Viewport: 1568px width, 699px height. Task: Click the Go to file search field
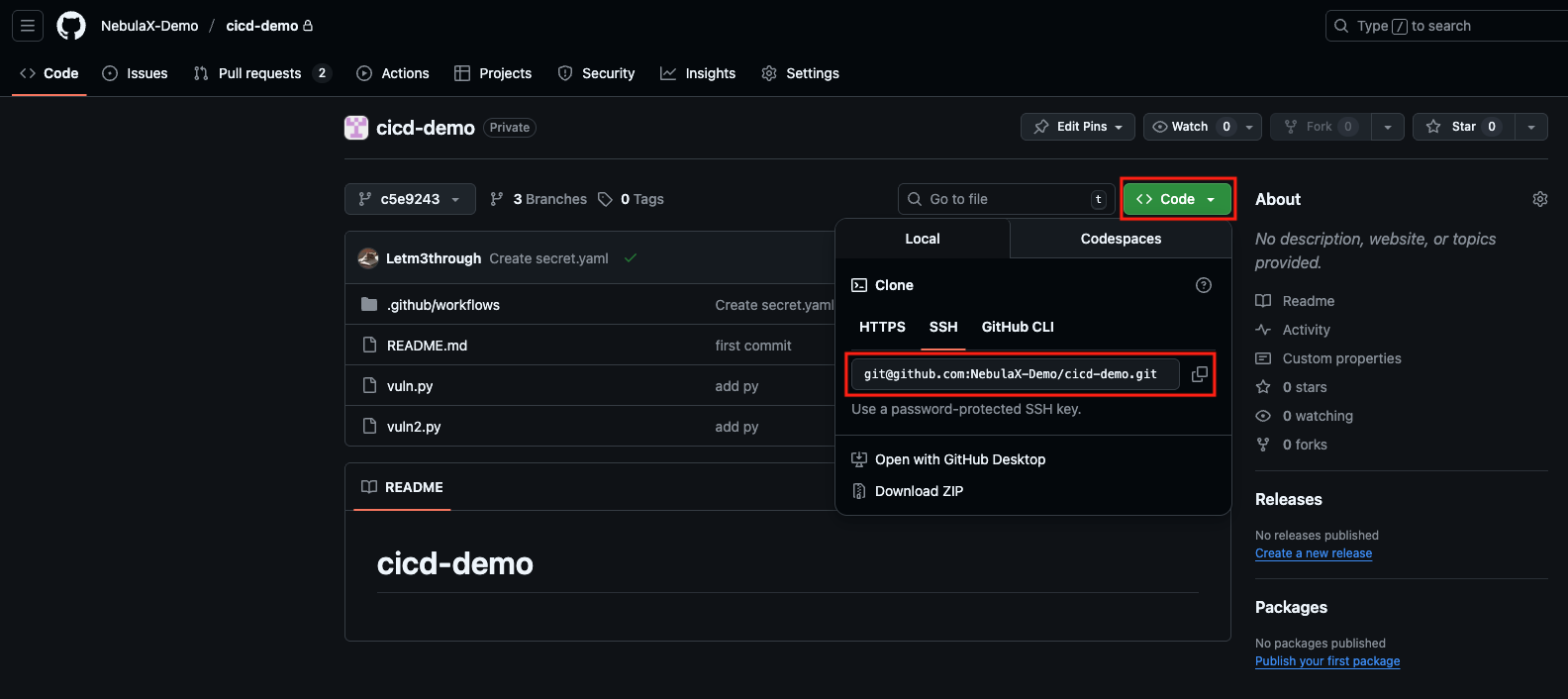click(x=1006, y=199)
